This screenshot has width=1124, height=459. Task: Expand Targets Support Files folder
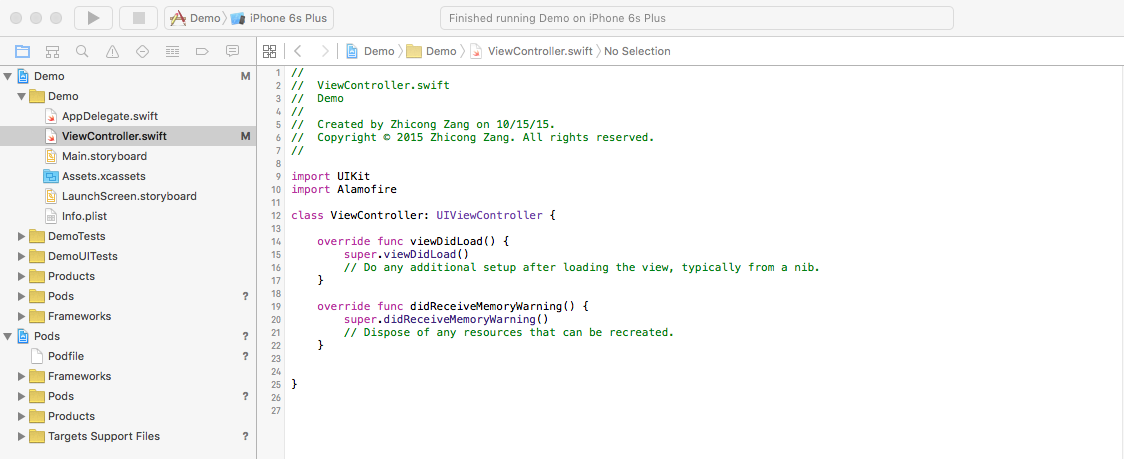click(22, 436)
